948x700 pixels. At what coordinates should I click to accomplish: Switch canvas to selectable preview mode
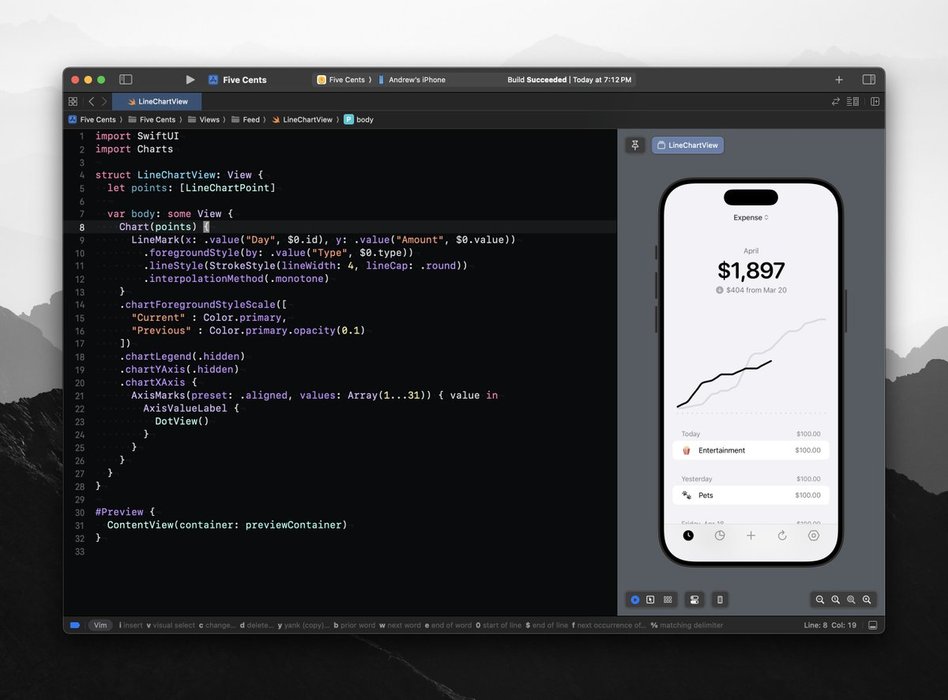[x=650, y=599]
